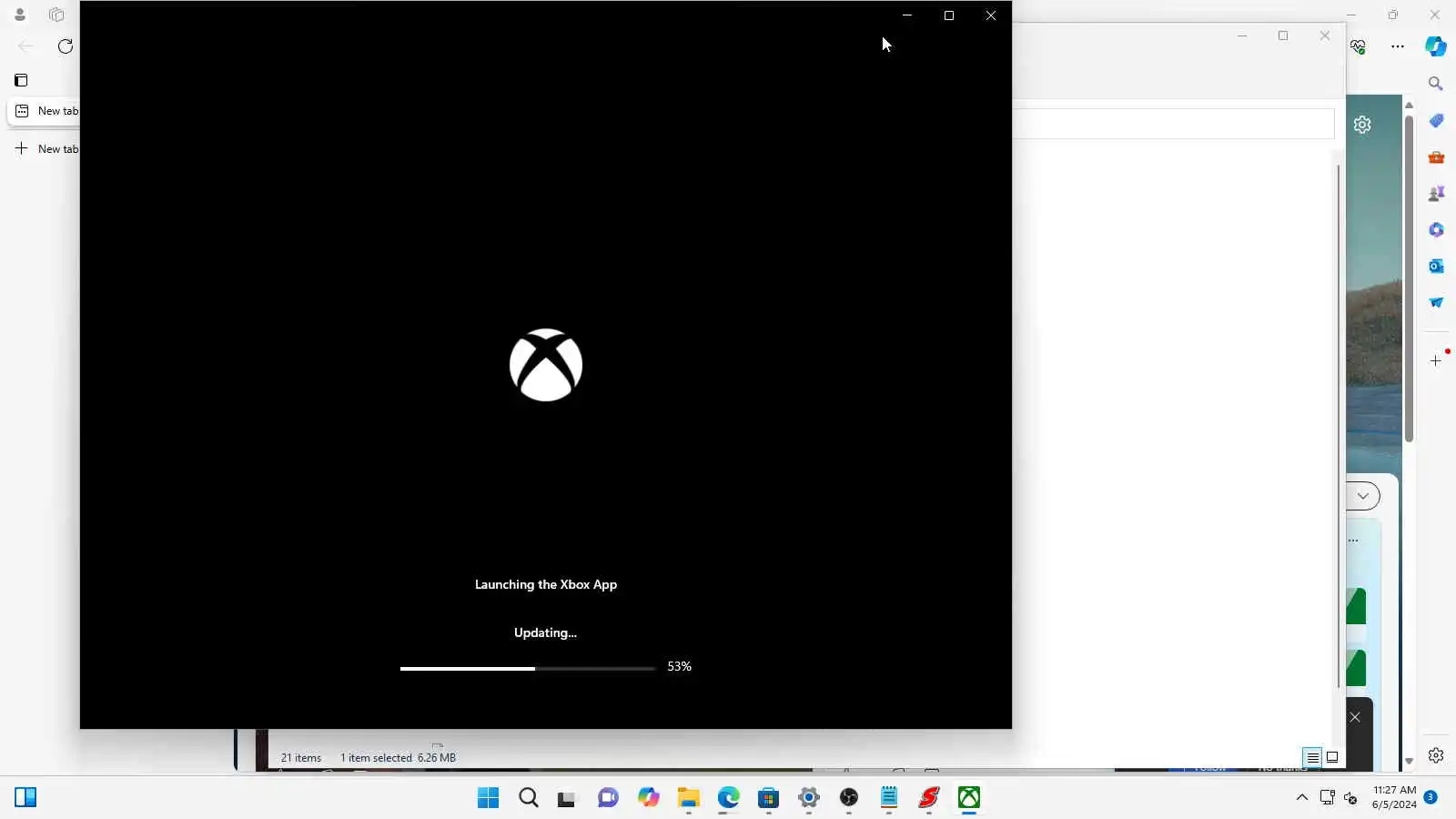Open Games chess icon in Edge sidebar
Viewport: 1456px width, 819px height.
[1436, 194]
